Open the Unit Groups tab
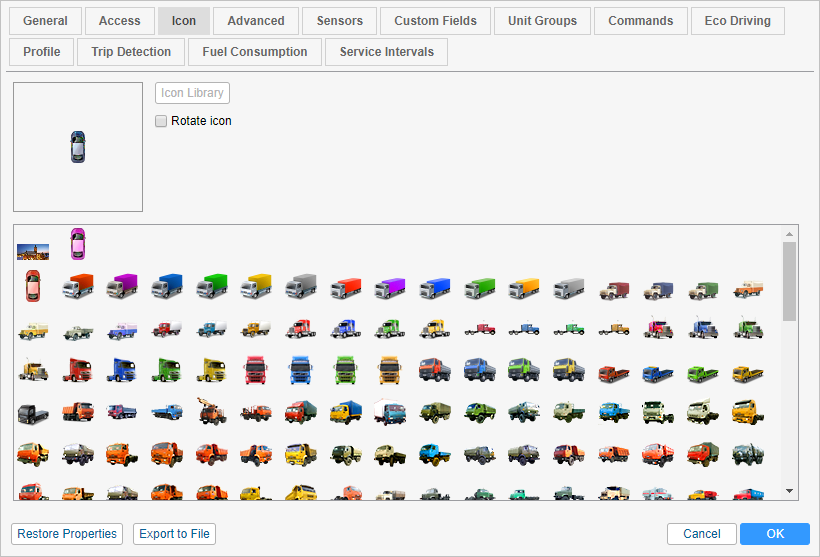The image size is (820, 557). (542, 21)
